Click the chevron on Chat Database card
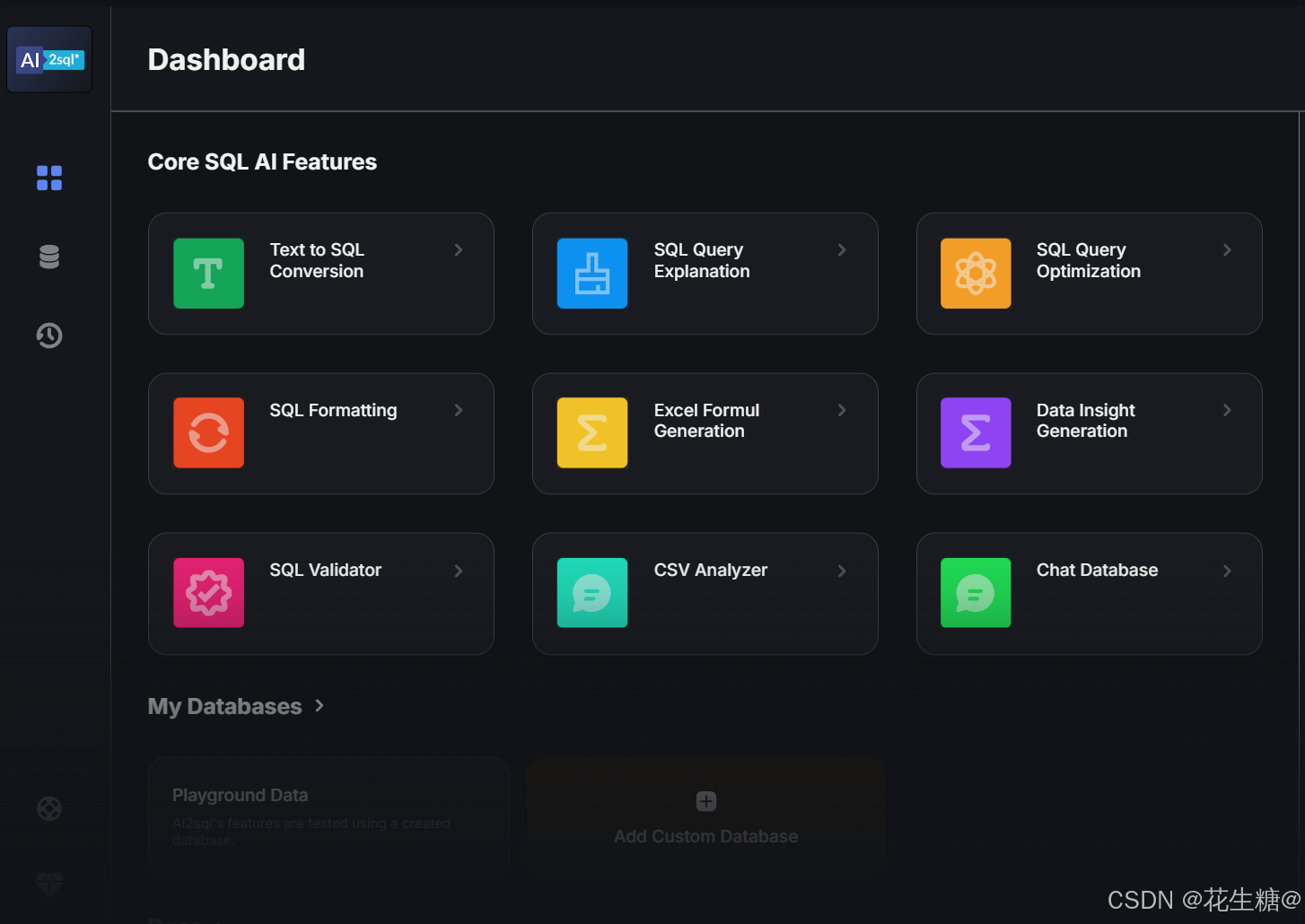1305x924 pixels. click(x=1227, y=571)
